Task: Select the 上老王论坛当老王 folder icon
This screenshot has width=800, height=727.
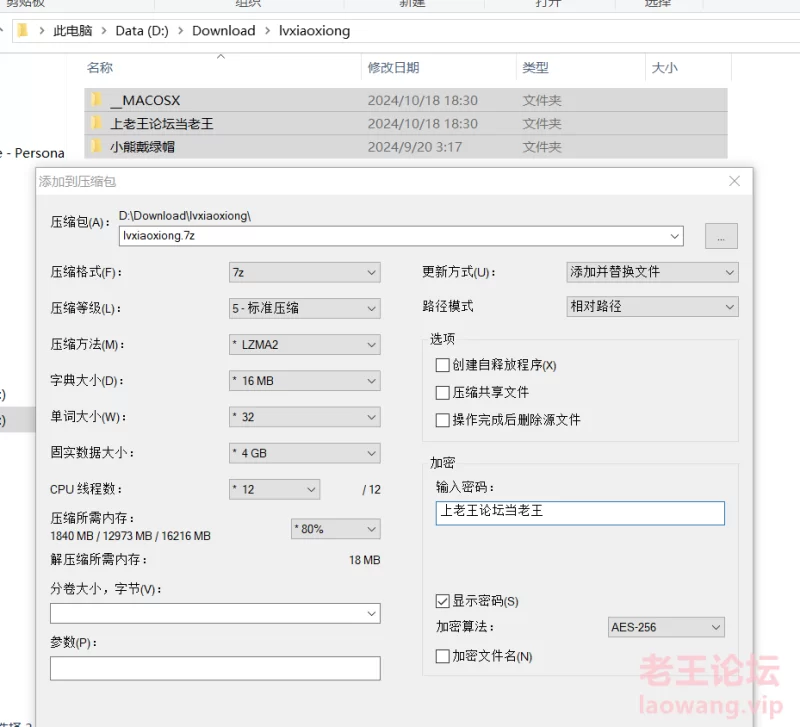Action: 96,123
